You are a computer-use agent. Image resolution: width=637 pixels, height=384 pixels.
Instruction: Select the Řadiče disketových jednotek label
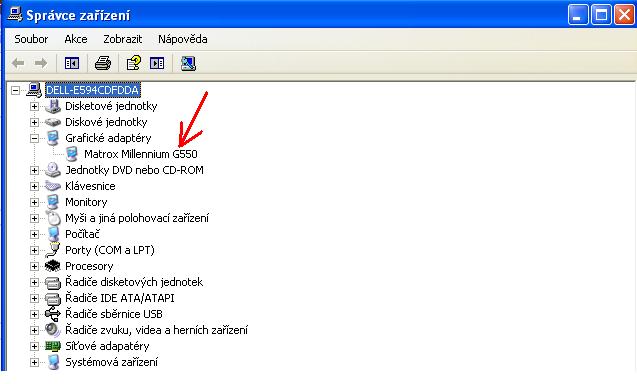tap(134, 282)
